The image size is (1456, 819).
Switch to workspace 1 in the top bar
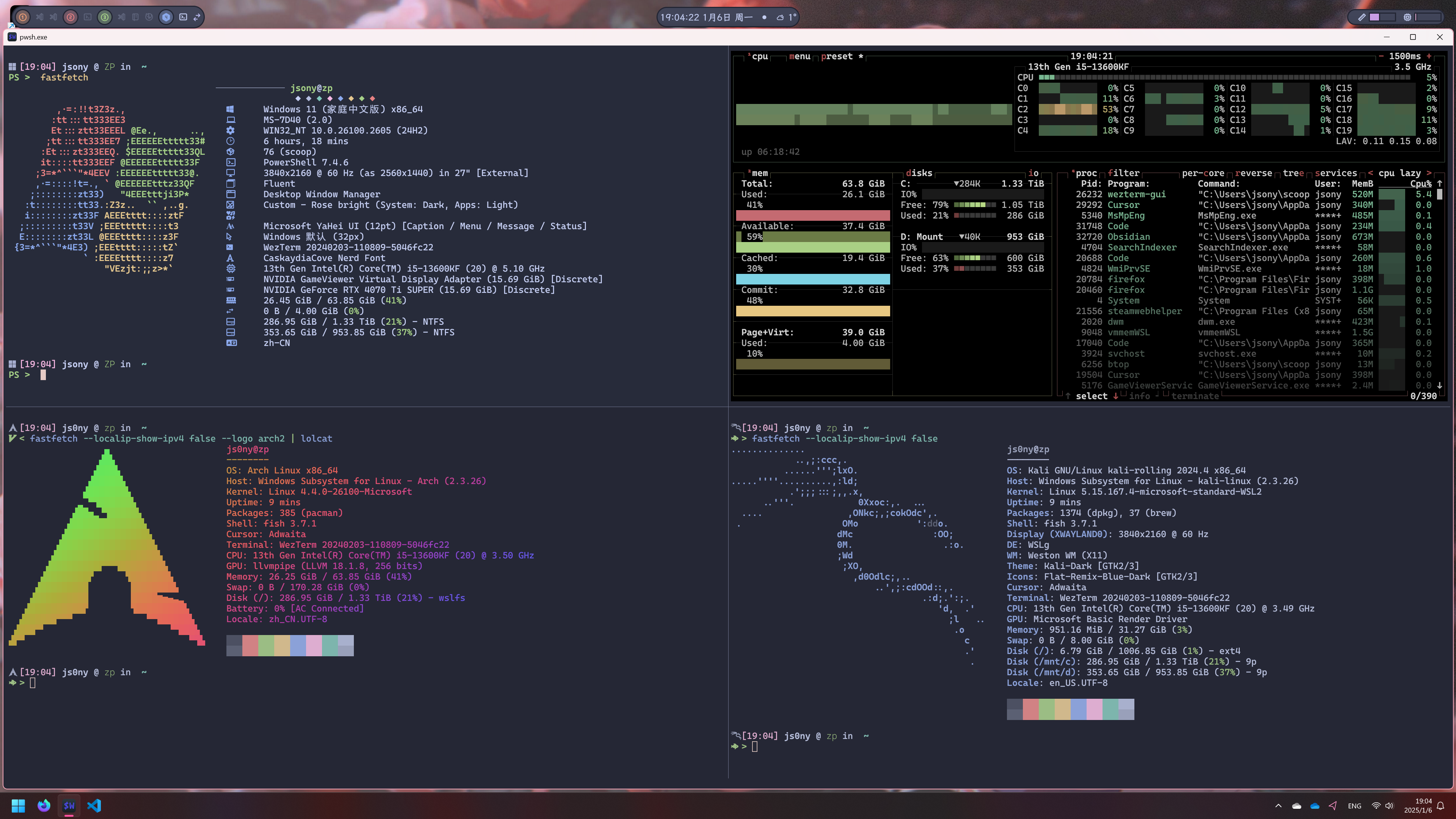click(23, 17)
